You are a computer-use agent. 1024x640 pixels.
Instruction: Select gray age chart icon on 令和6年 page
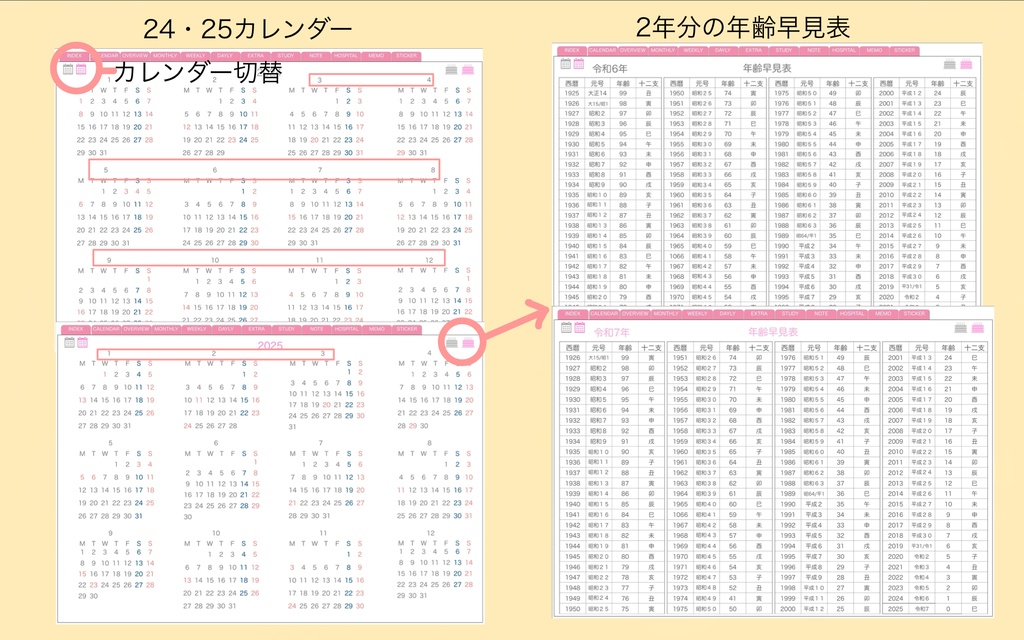(950, 64)
